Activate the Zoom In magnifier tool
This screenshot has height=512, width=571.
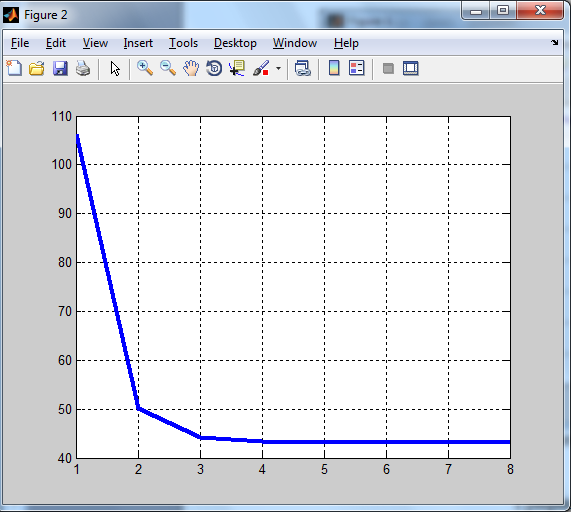[145, 68]
